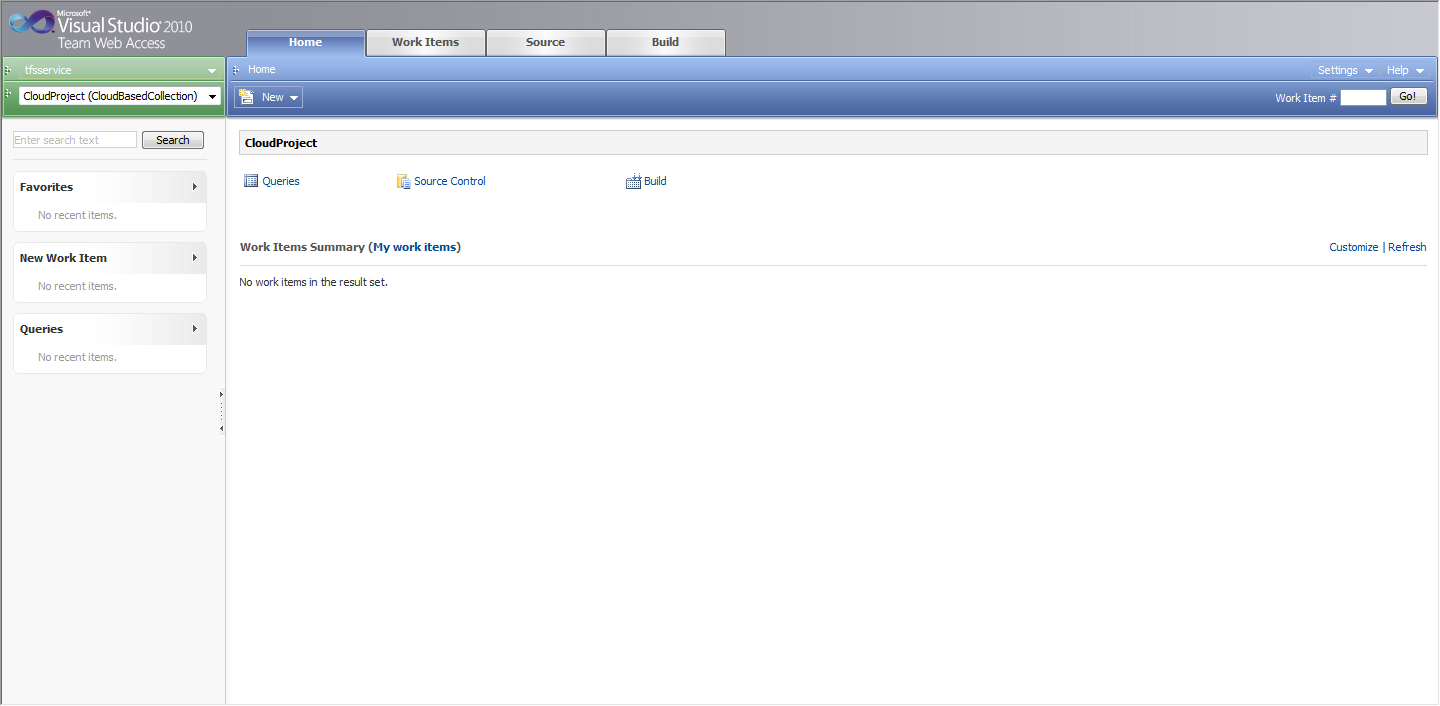Image resolution: width=1440 pixels, height=706 pixels.
Task: Click the Home breadcrumb text
Action: pyautogui.click(x=262, y=69)
